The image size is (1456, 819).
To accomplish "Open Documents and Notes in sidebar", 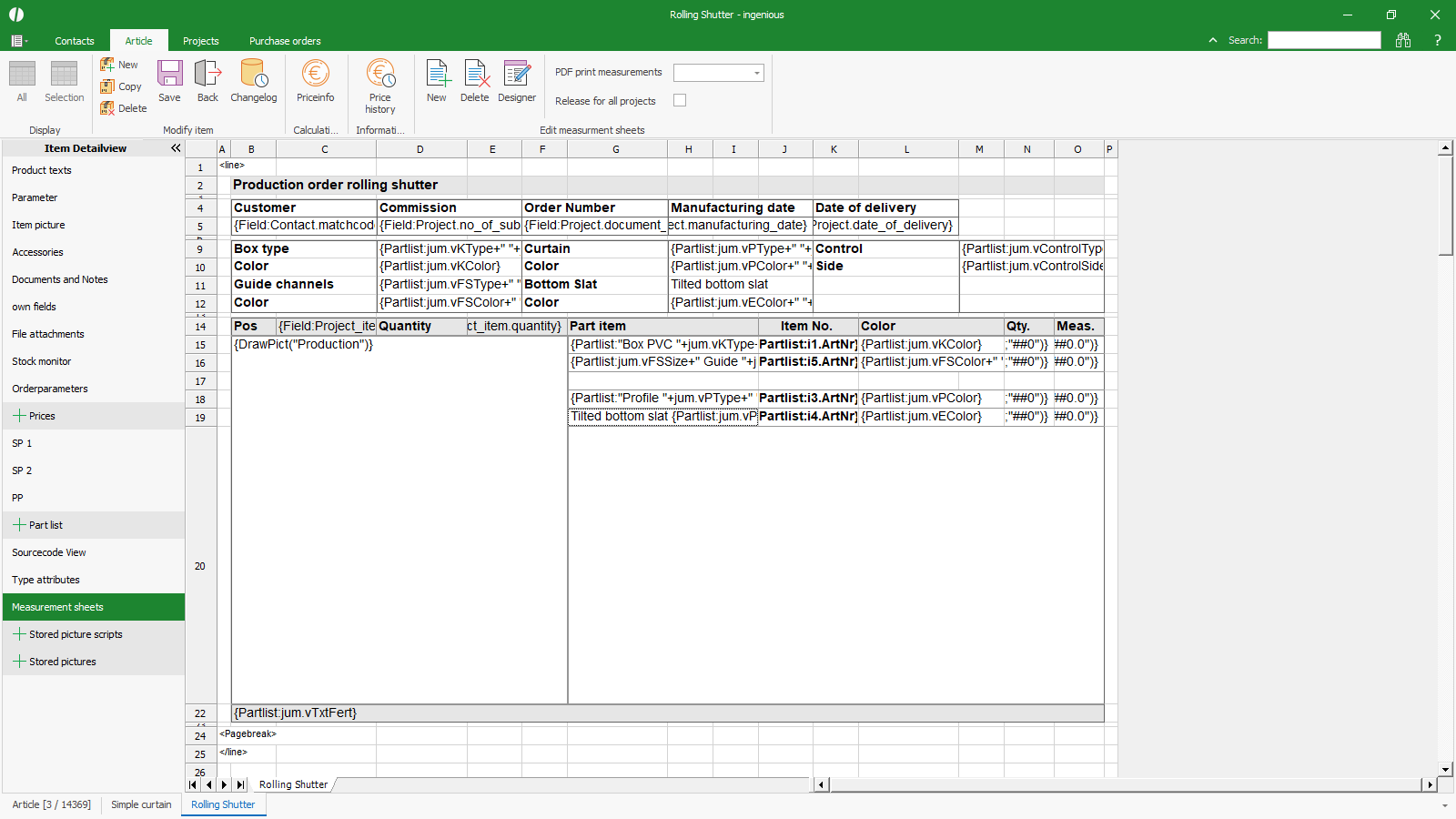I will click(60, 279).
